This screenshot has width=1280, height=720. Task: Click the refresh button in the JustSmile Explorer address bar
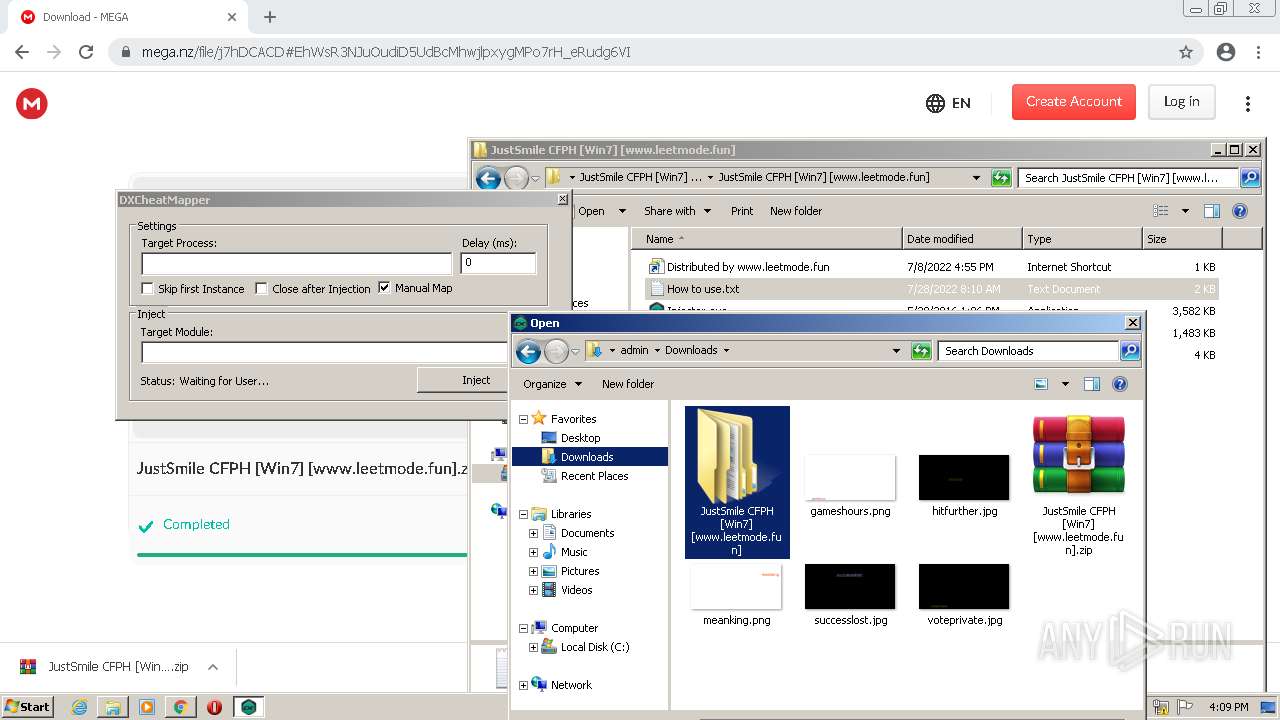point(1001,178)
